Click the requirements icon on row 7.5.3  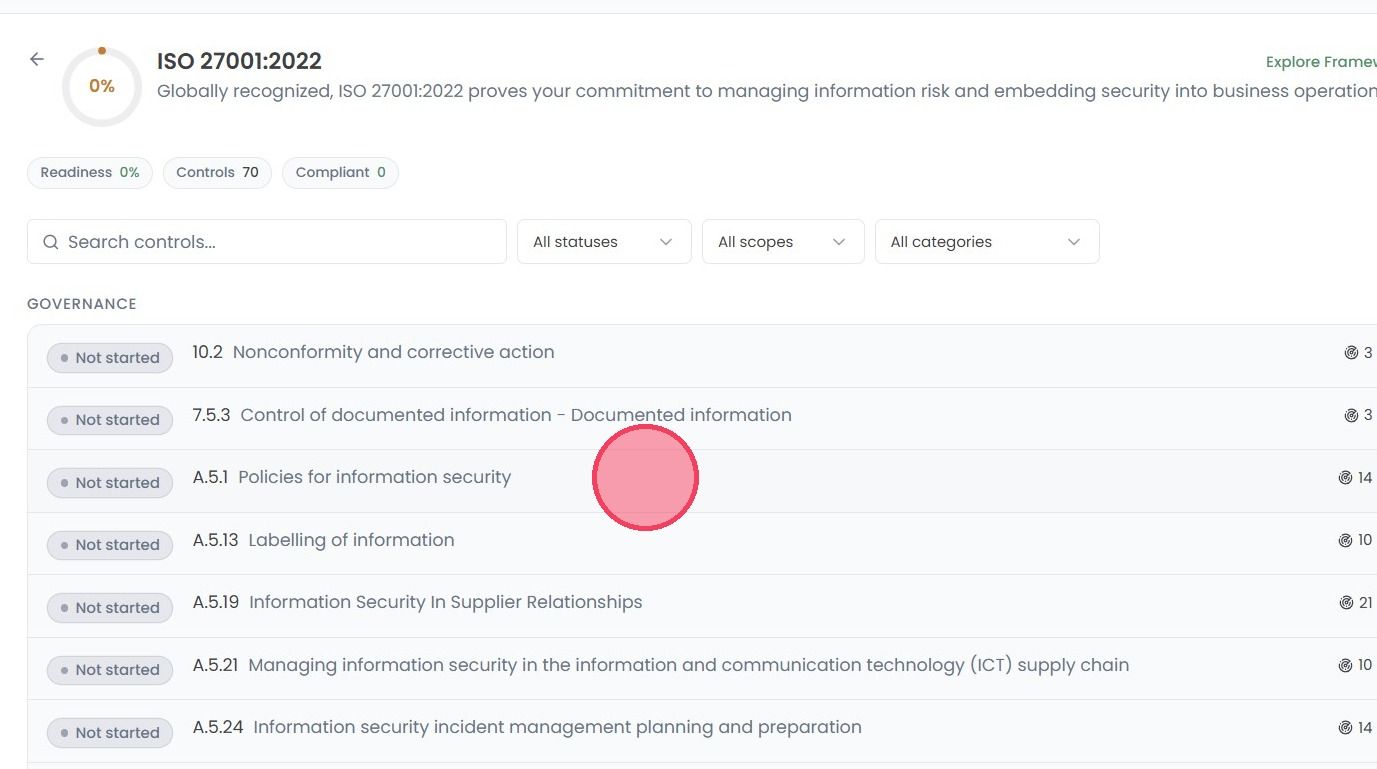pos(1351,415)
